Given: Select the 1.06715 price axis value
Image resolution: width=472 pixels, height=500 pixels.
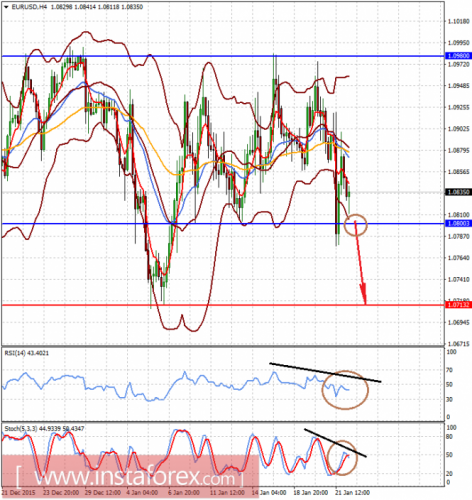Looking at the screenshot, I should (459, 344).
